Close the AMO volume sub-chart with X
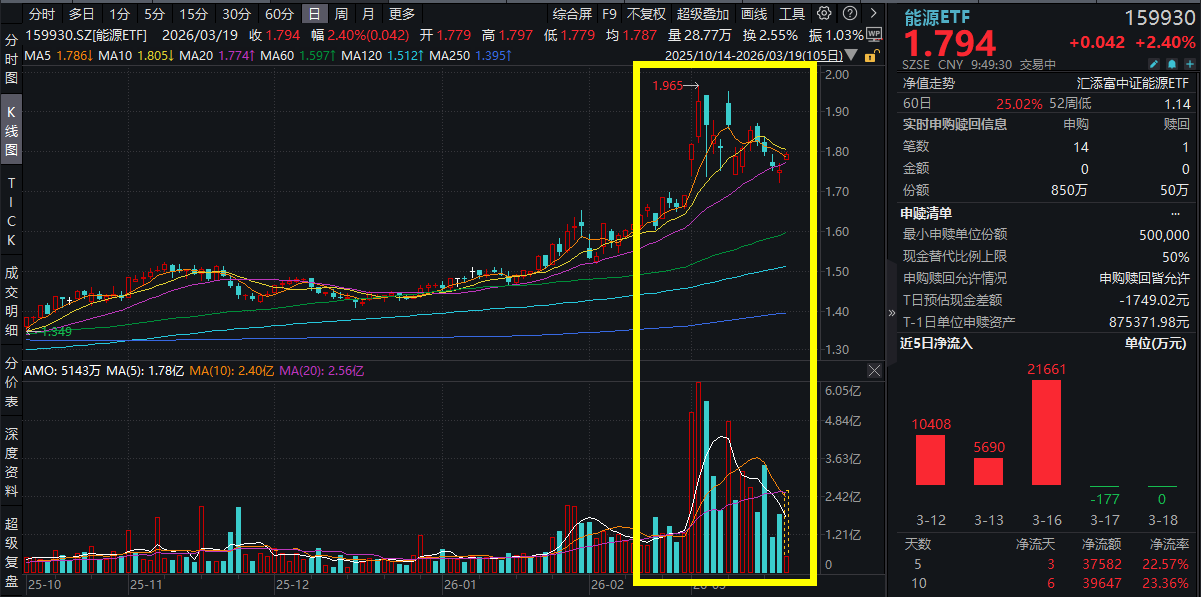 pyautogui.click(x=874, y=371)
